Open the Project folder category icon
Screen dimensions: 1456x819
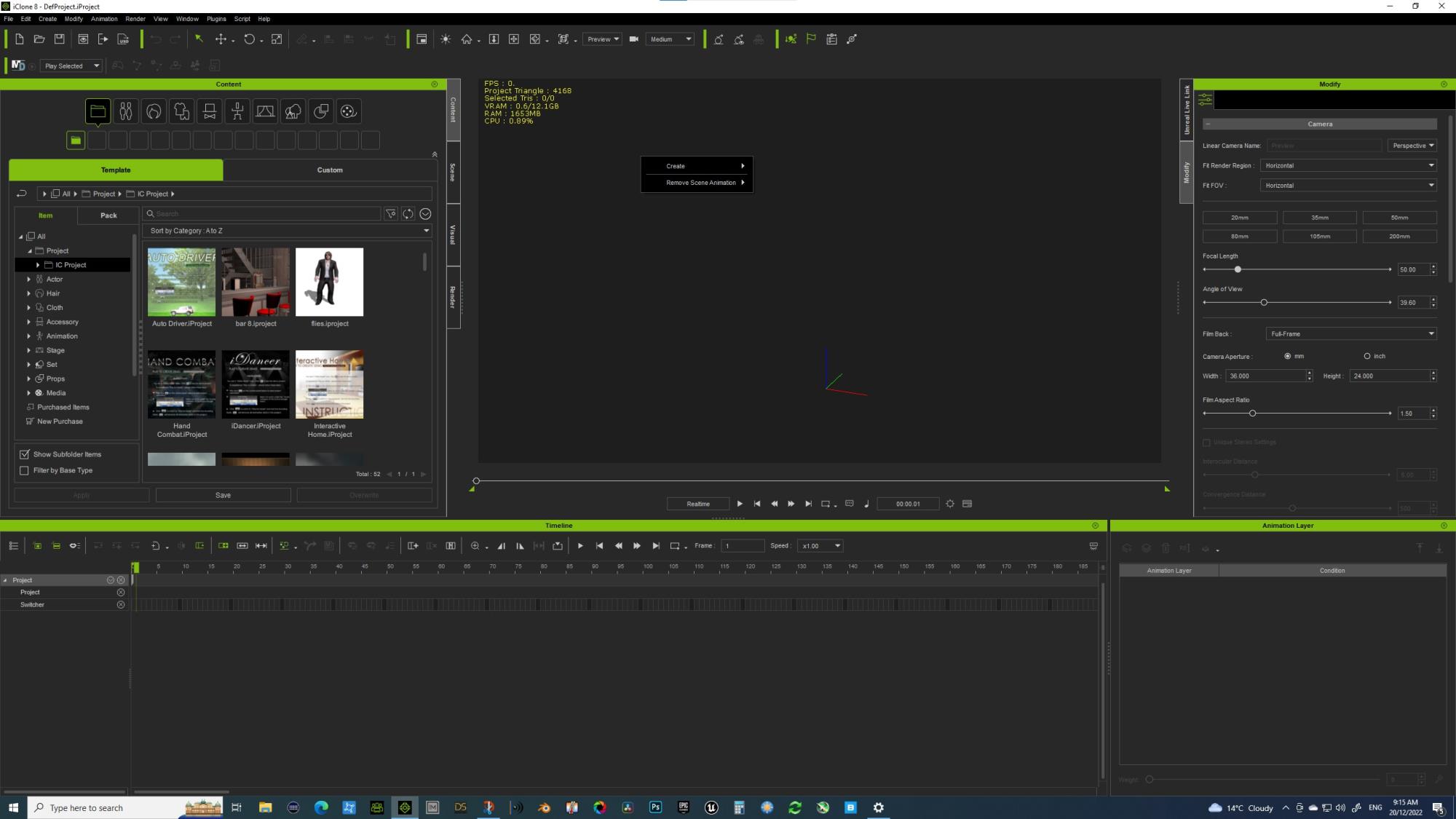[98, 111]
